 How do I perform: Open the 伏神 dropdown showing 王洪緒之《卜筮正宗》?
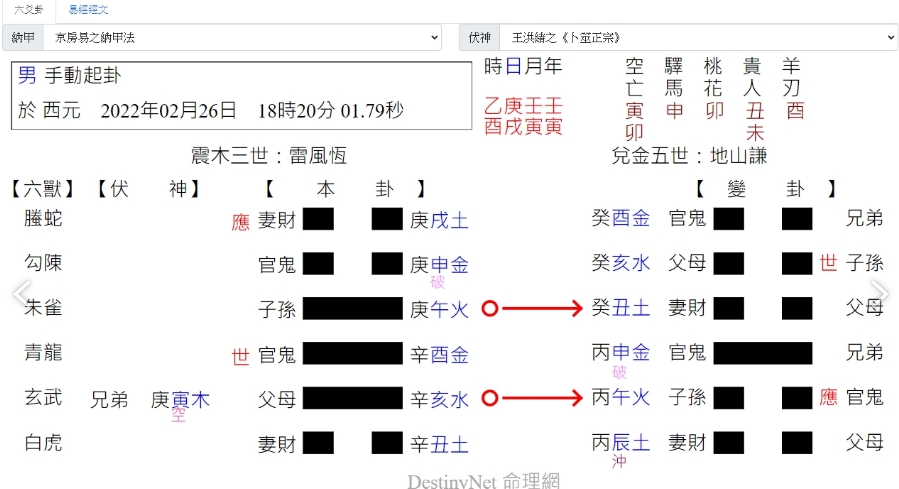696,37
